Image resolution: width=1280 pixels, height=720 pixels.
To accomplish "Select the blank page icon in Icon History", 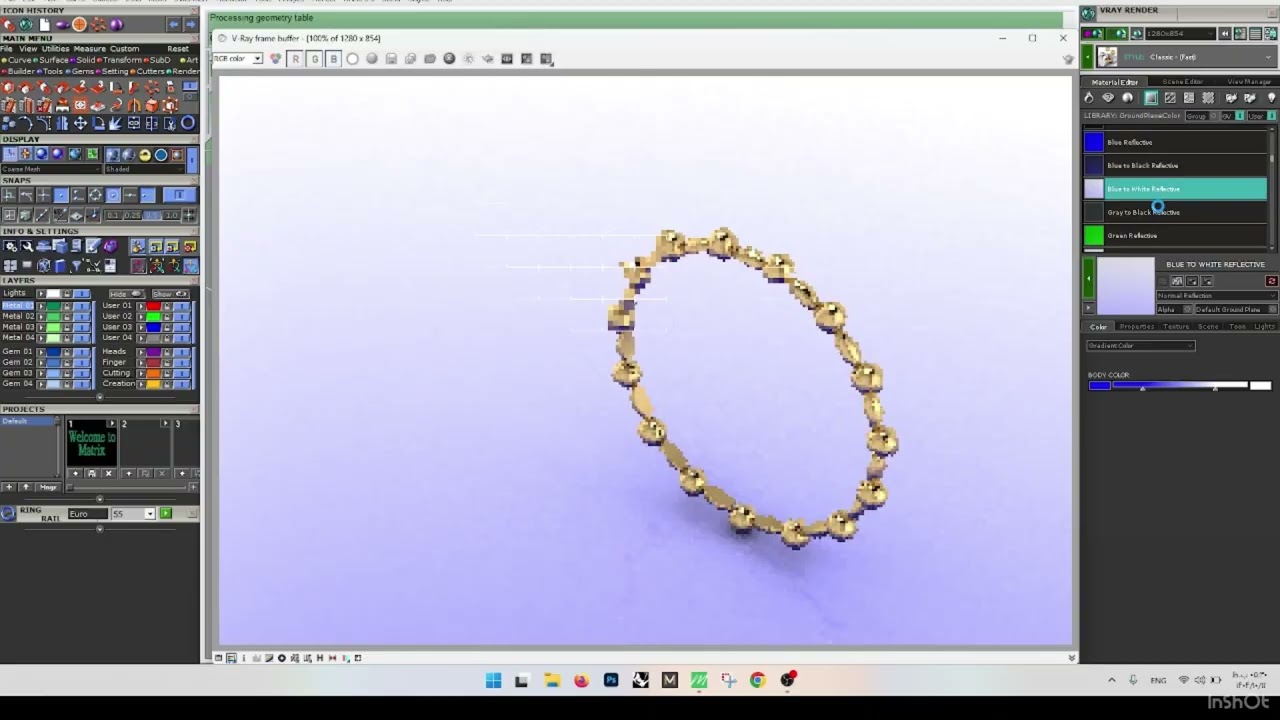I will [x=45, y=24].
